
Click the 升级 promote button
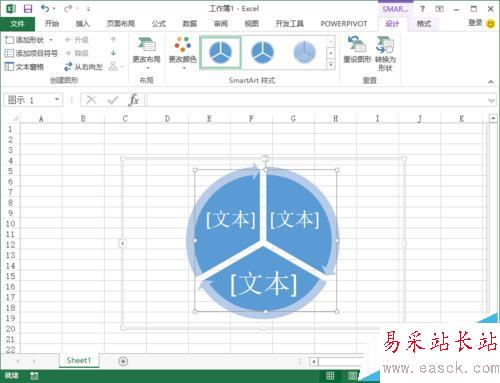(77, 40)
